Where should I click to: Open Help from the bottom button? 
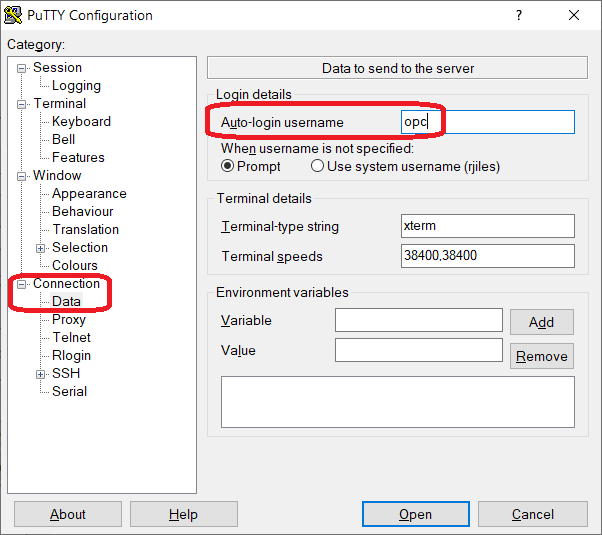[x=184, y=514]
